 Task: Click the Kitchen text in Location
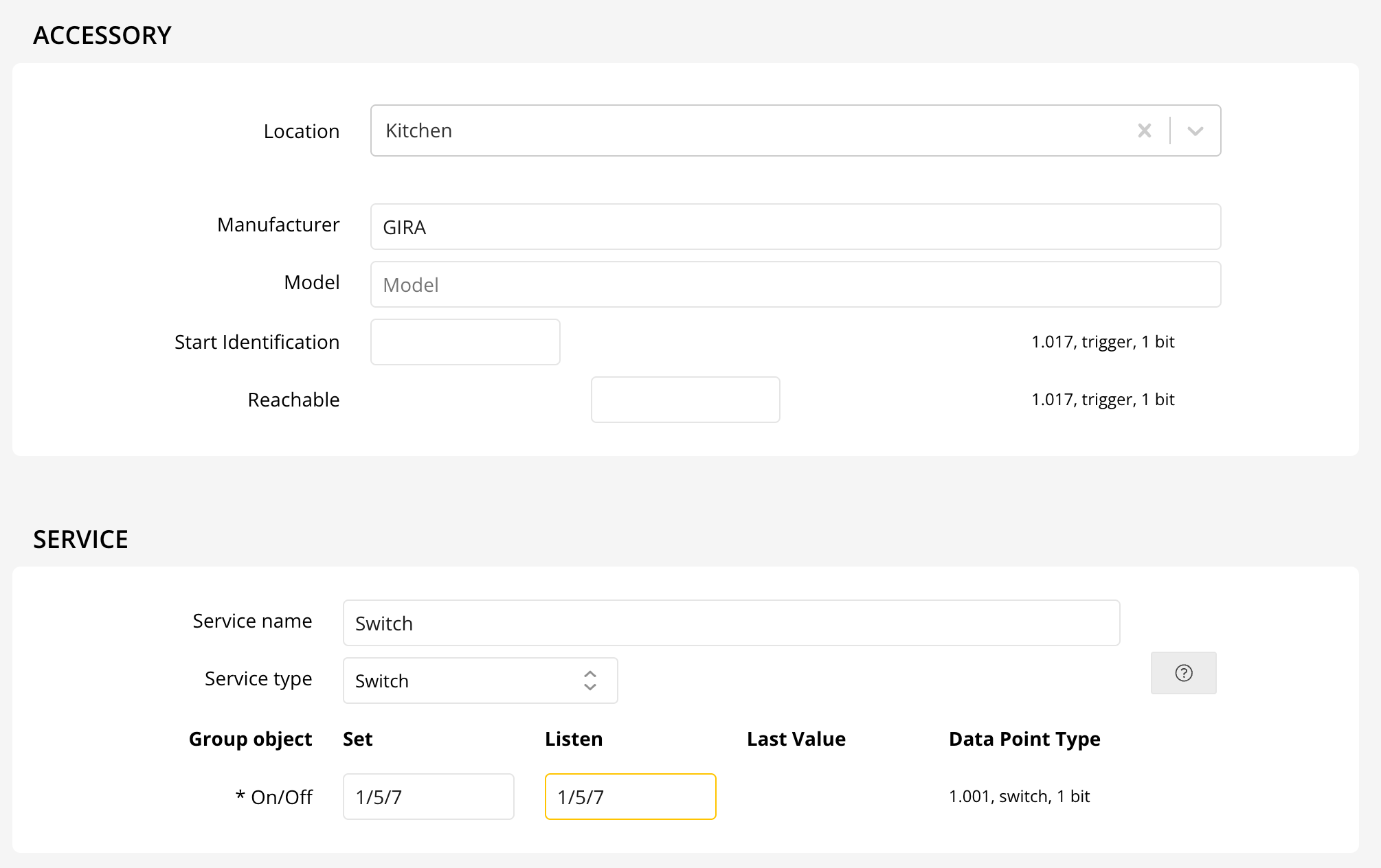click(x=419, y=130)
